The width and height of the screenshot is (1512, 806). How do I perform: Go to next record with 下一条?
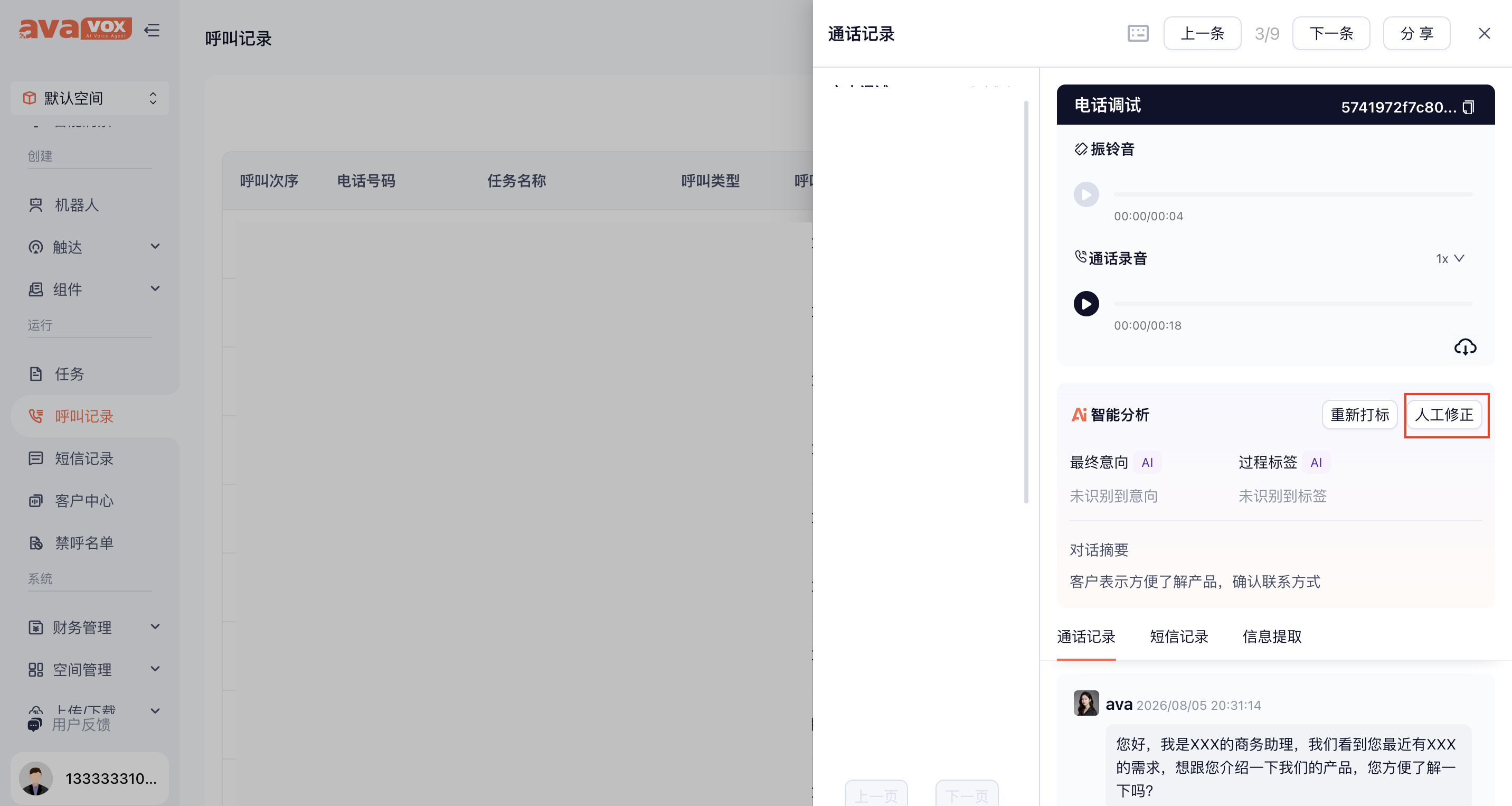pyautogui.click(x=1330, y=33)
